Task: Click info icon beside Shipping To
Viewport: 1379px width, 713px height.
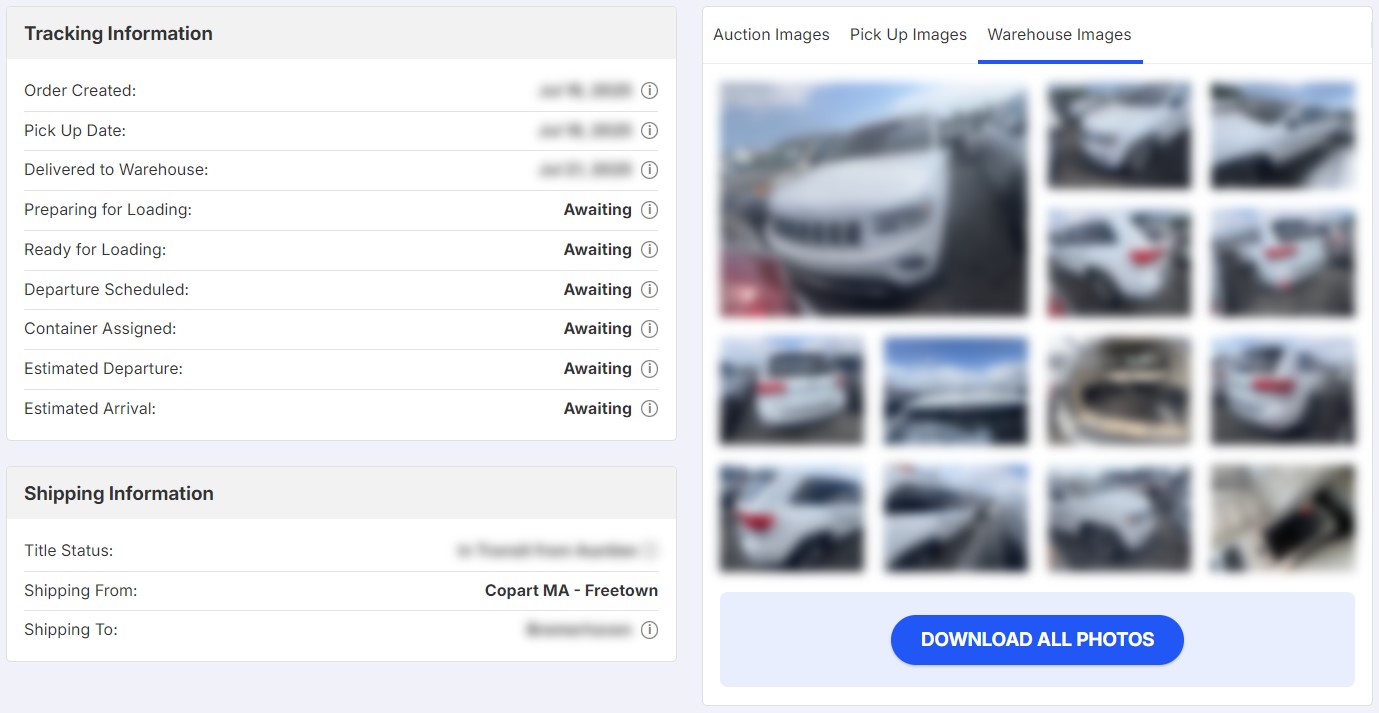Action: pyautogui.click(x=649, y=630)
